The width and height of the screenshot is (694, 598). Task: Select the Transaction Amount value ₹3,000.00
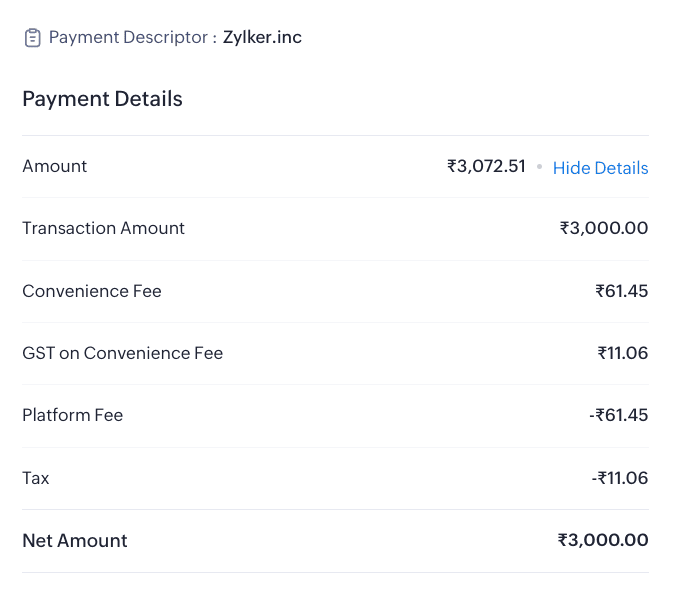[x=603, y=228]
